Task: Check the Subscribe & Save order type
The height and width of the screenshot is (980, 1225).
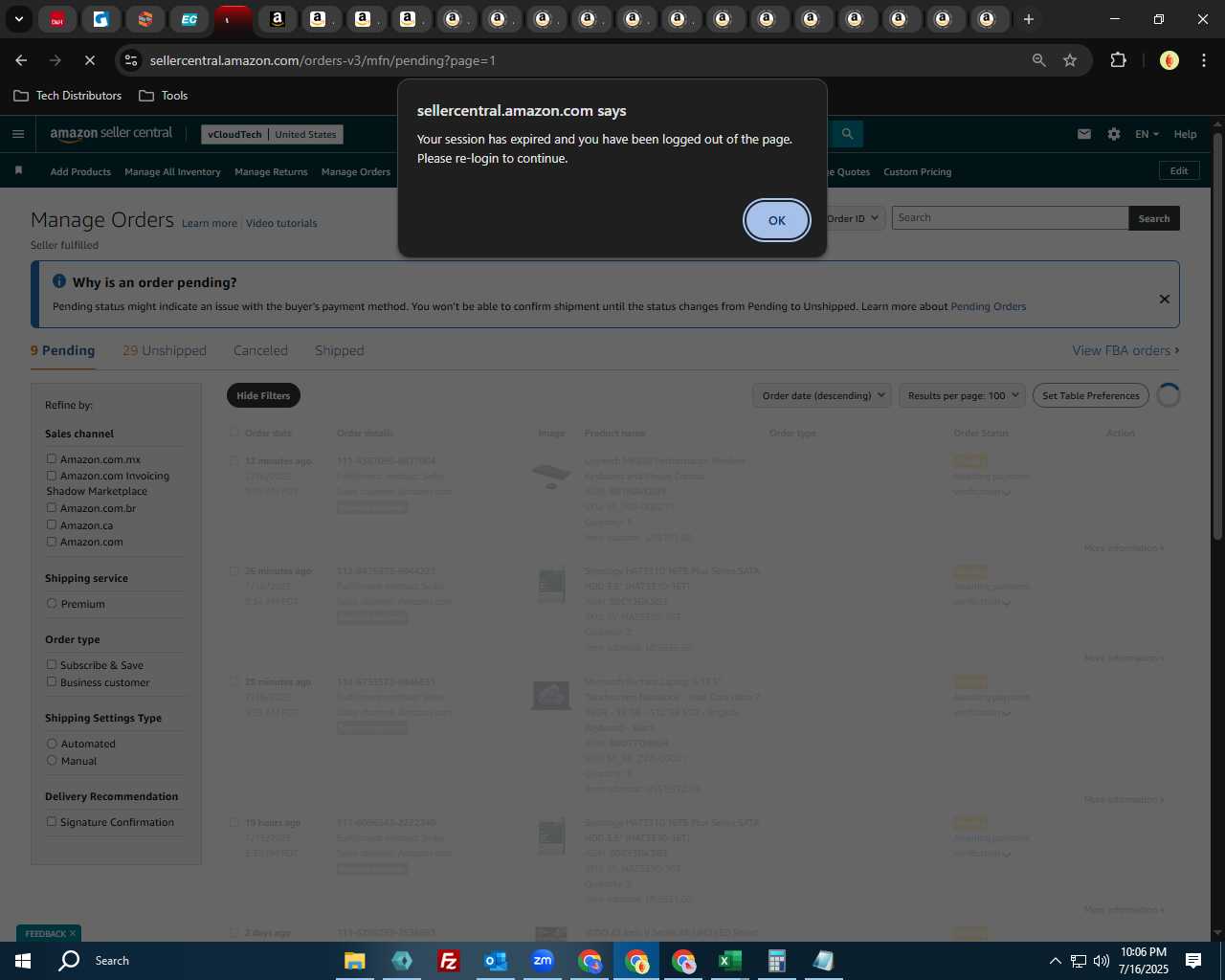Action: [52, 664]
